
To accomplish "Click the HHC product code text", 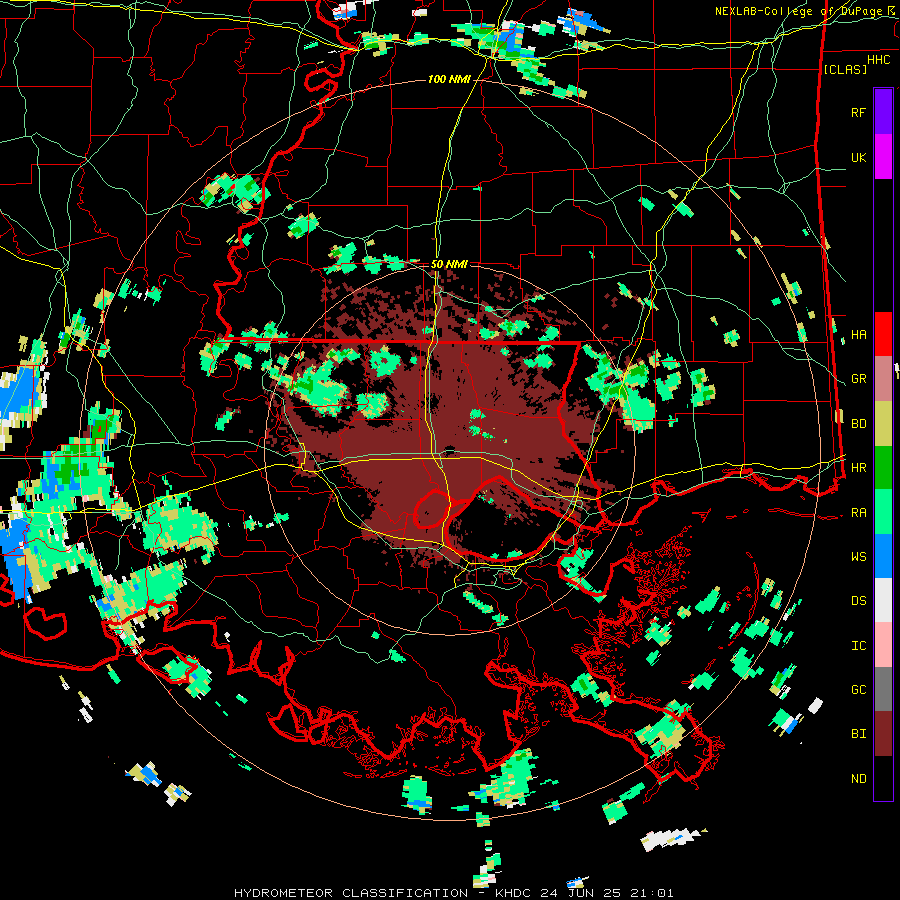I will point(879,59).
